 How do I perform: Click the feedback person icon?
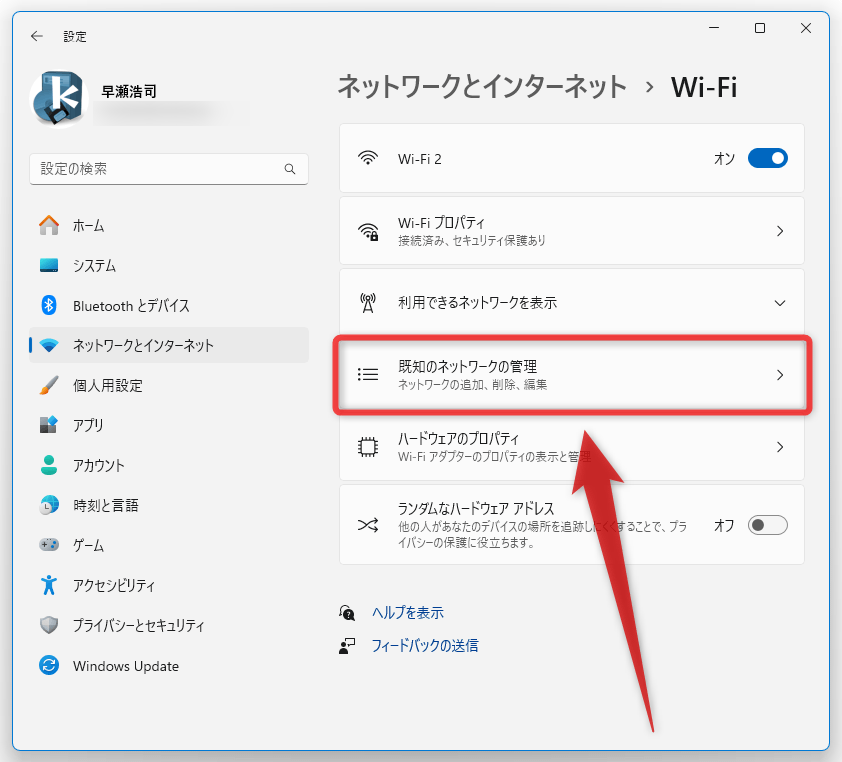(347, 645)
